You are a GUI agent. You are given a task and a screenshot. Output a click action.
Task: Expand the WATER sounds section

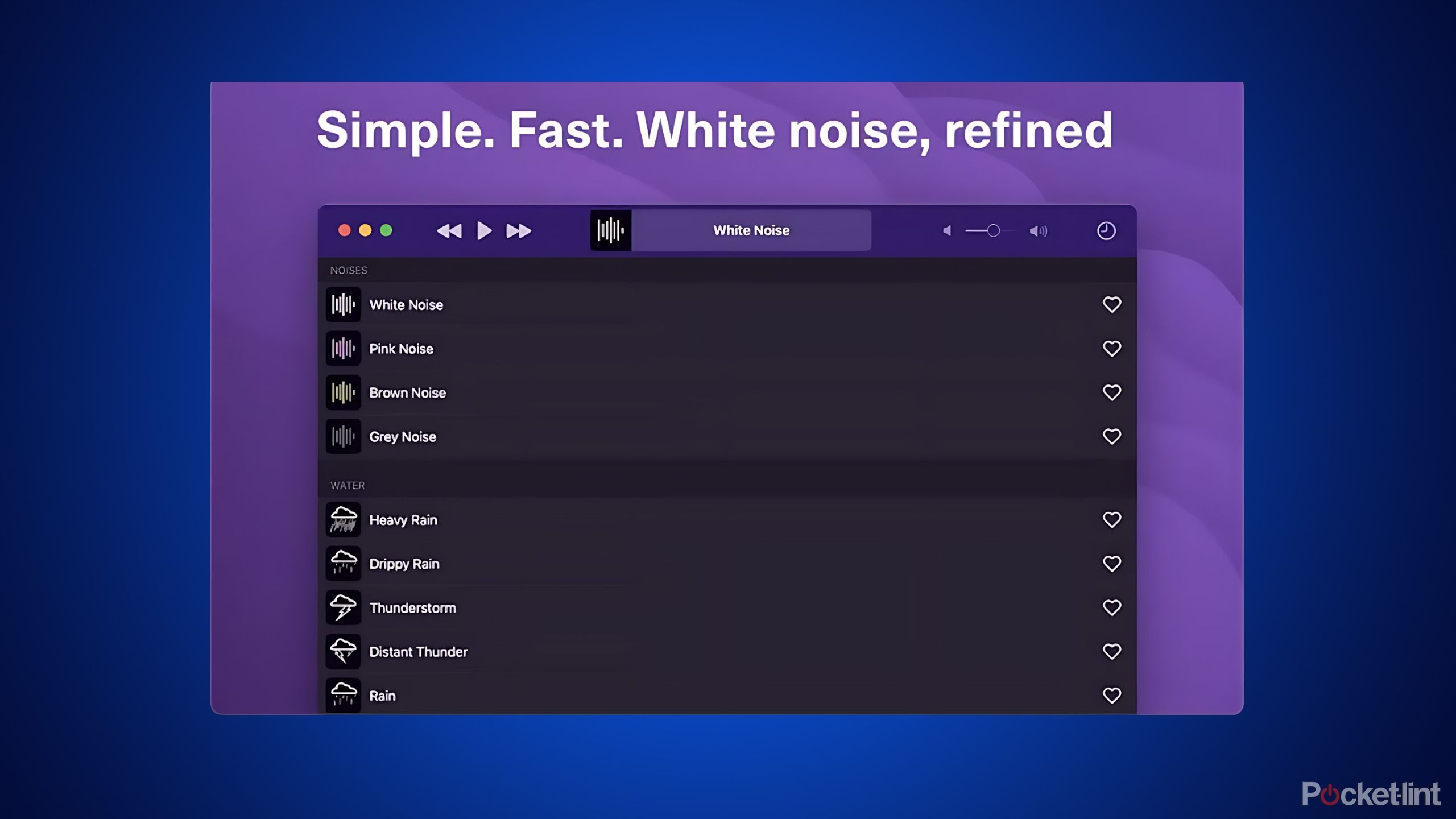[347, 485]
